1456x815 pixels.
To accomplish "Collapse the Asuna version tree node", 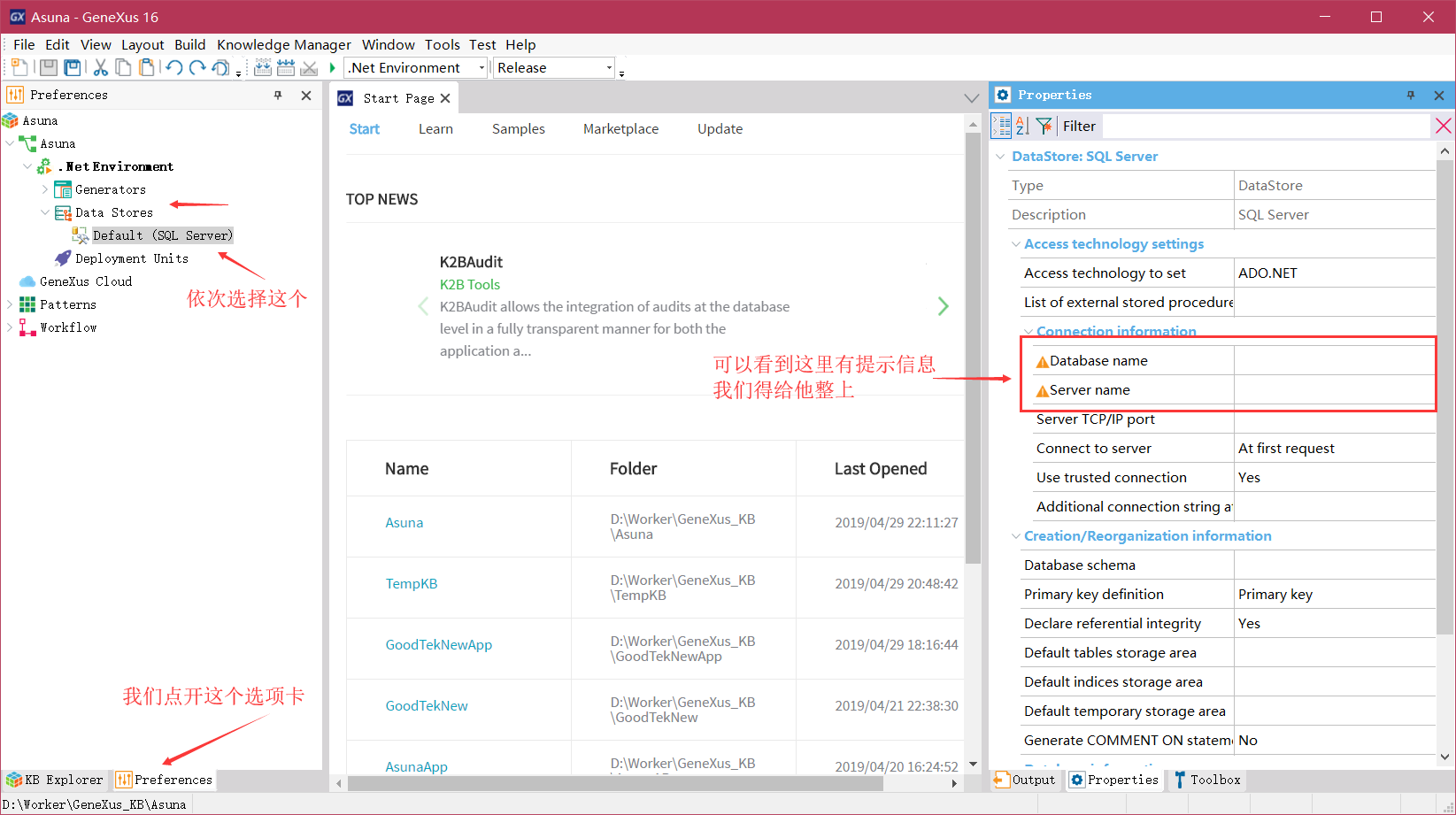I will point(10,143).
